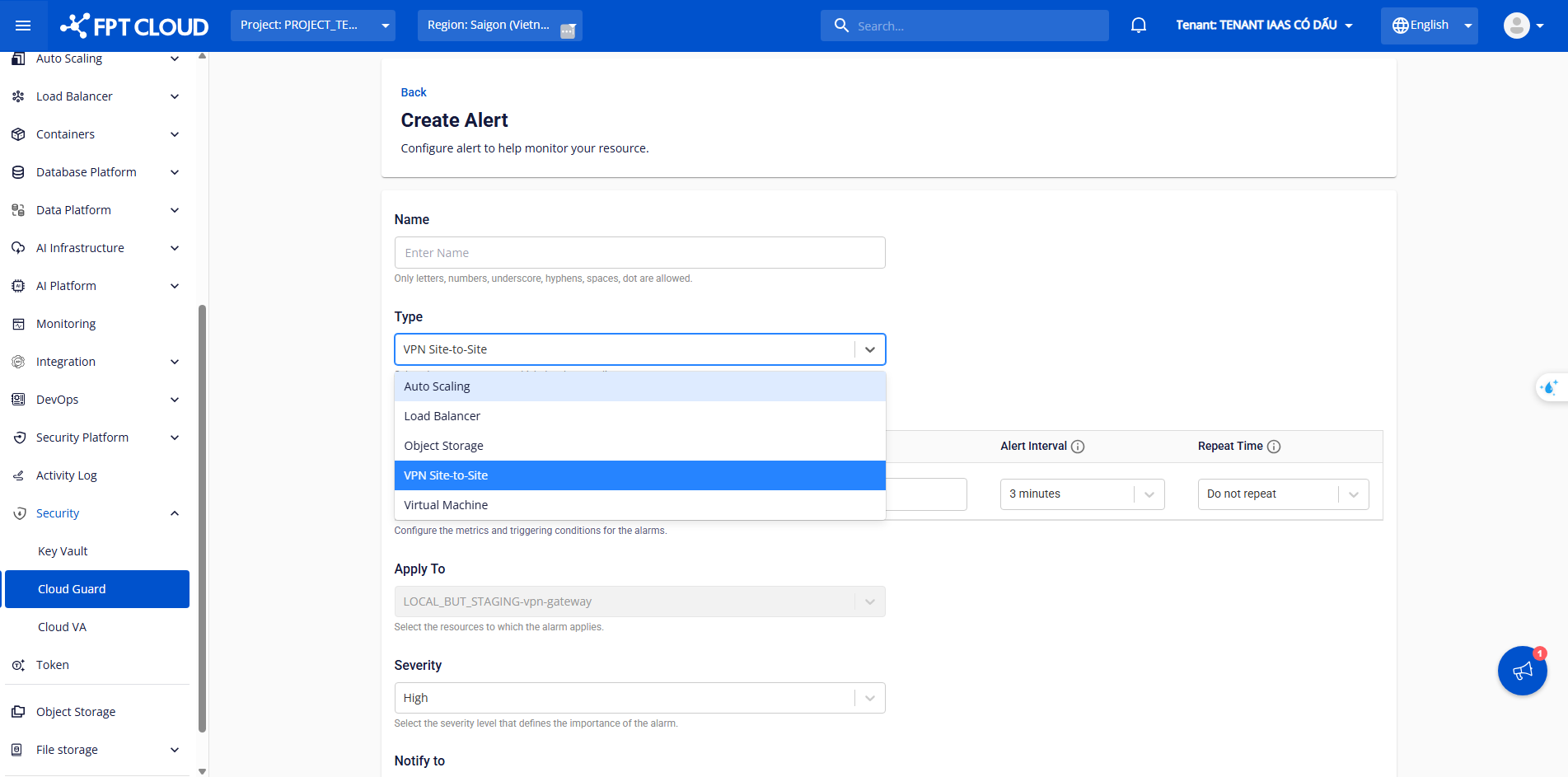Open Key Vault in the sidebar
The width and height of the screenshot is (1568, 777).
click(63, 551)
